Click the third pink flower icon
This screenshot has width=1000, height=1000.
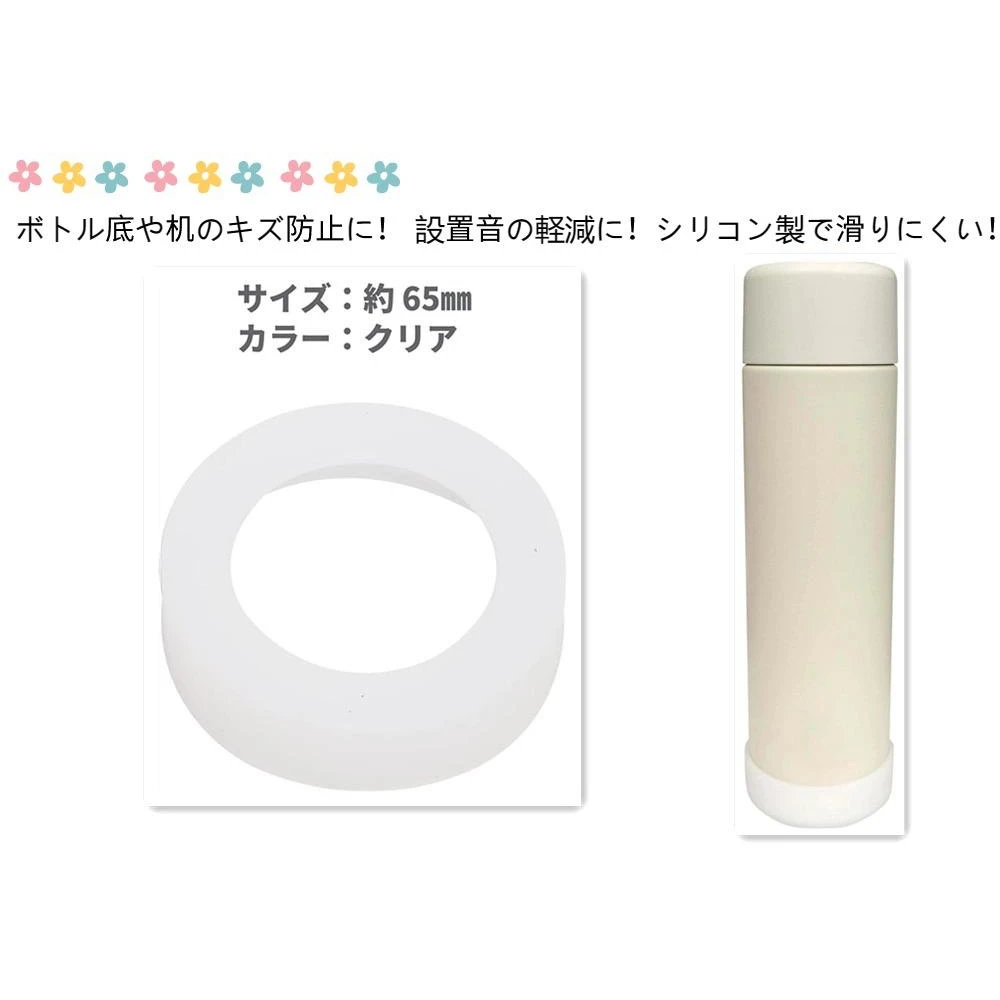(x=297, y=176)
